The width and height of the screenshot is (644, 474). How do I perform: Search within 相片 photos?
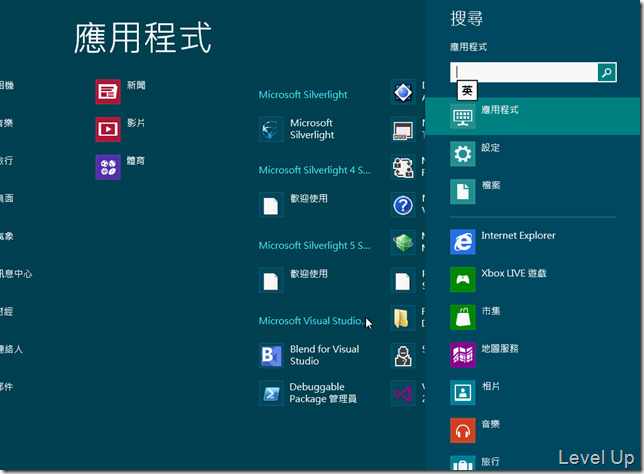pyautogui.click(x=532, y=393)
